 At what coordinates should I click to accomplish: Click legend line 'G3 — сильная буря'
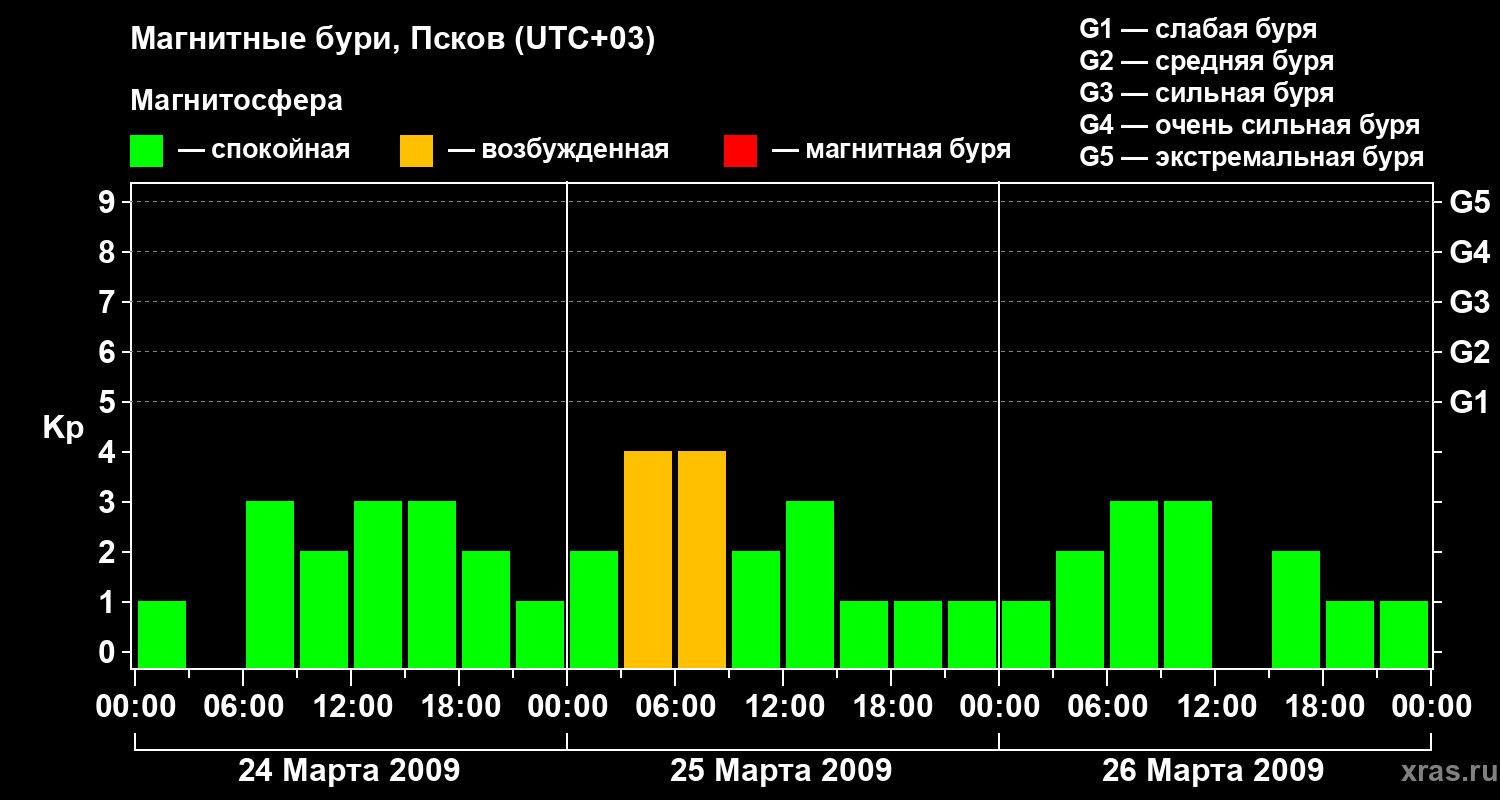[1206, 93]
